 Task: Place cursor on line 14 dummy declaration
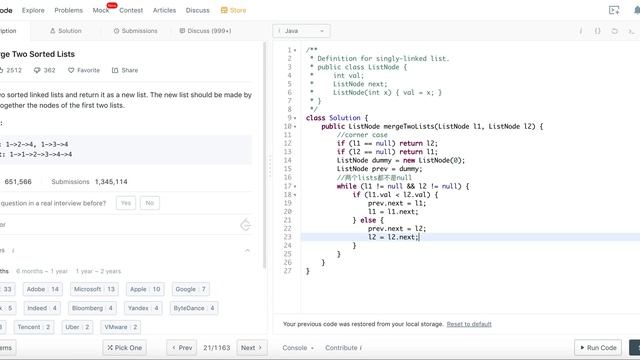400,160
